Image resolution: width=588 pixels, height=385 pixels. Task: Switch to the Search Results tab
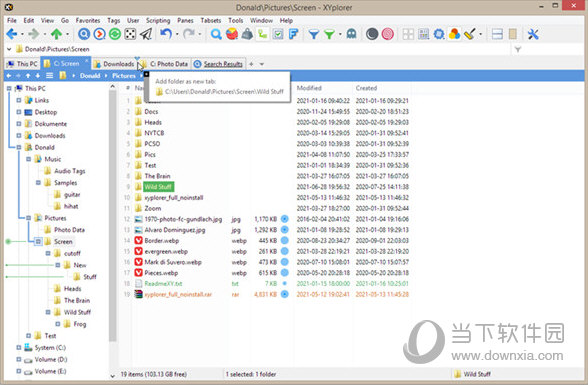[x=219, y=64]
